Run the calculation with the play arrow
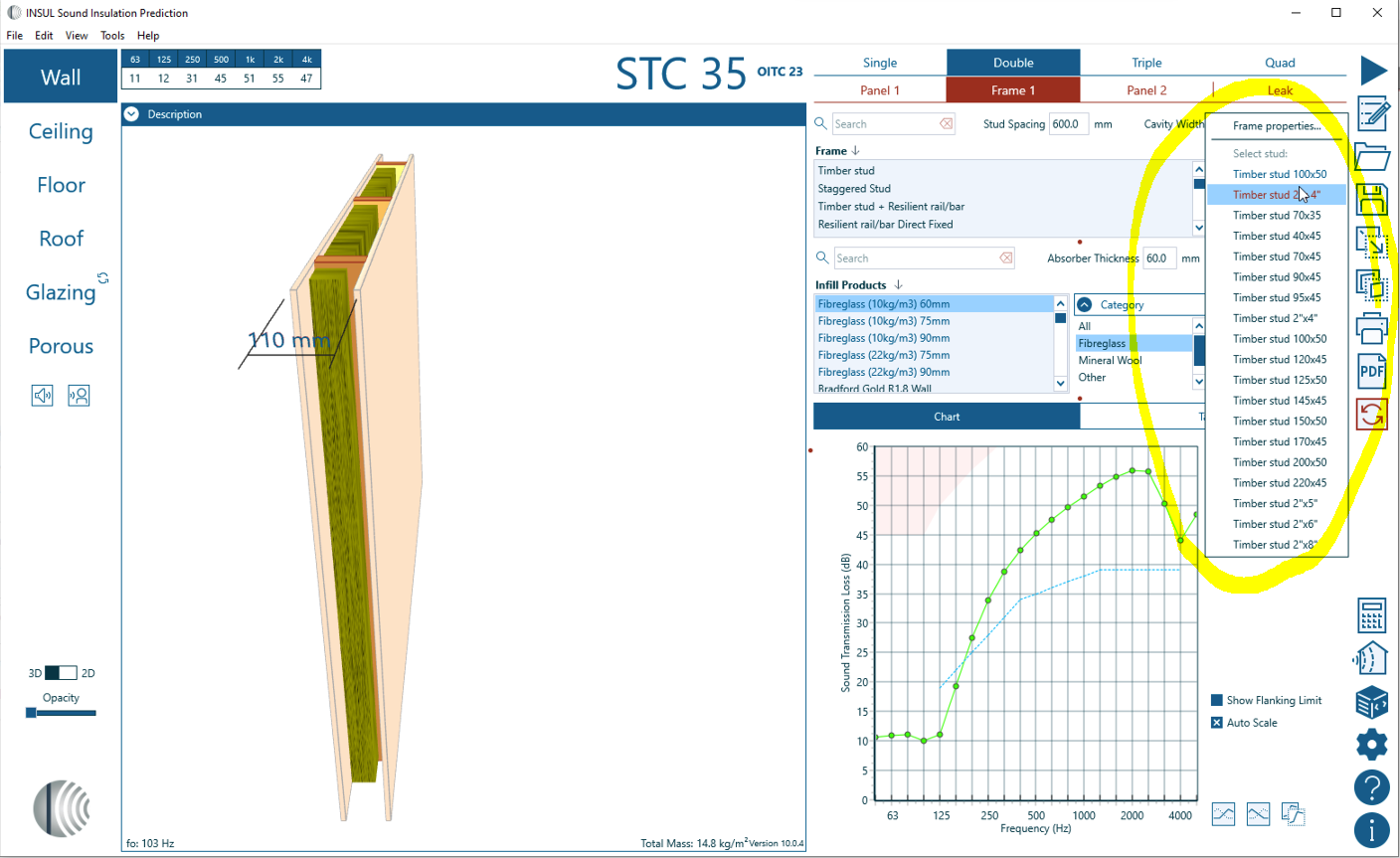 point(1373,71)
